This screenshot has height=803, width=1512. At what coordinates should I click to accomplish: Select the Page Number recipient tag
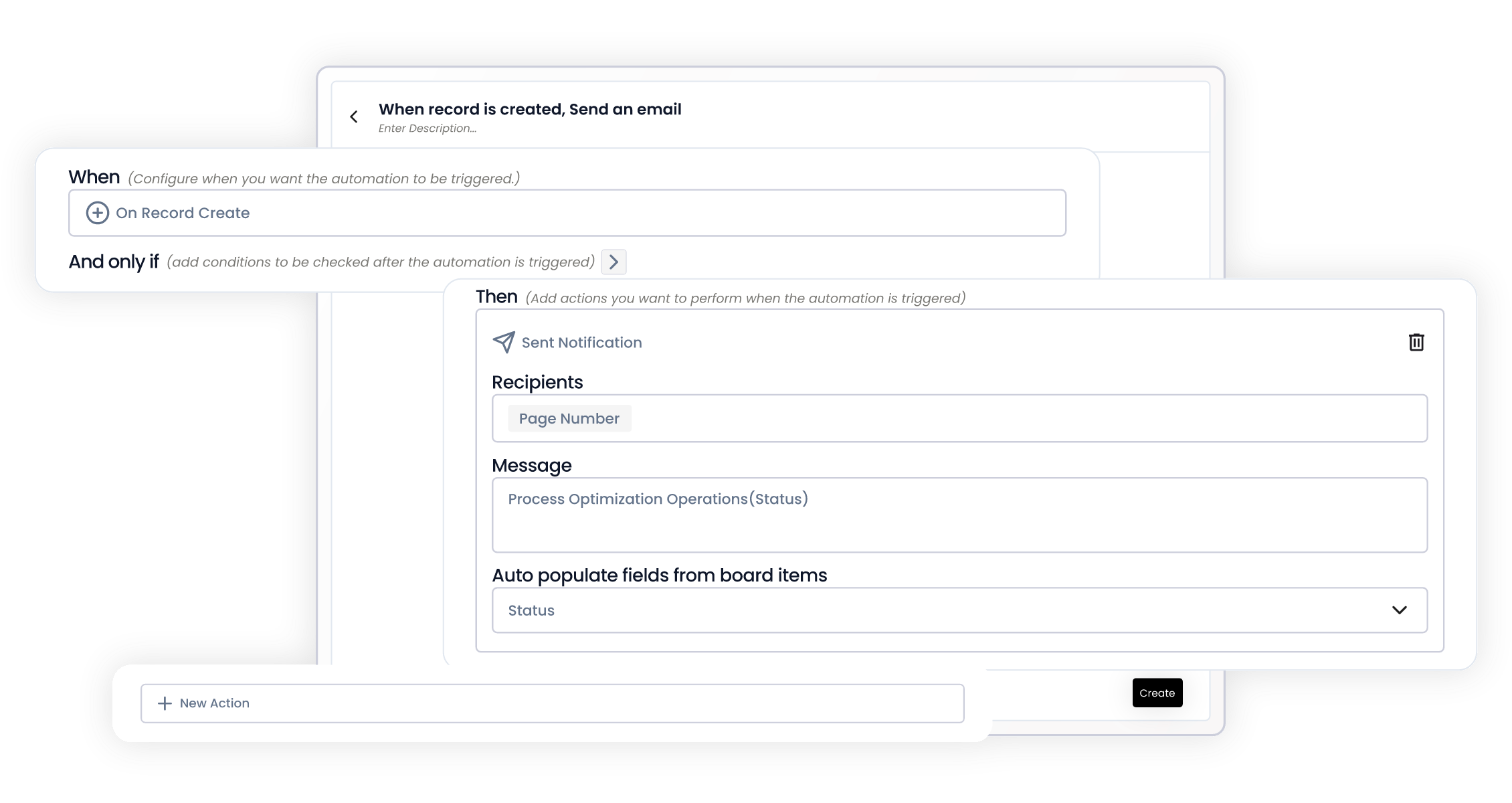569,418
